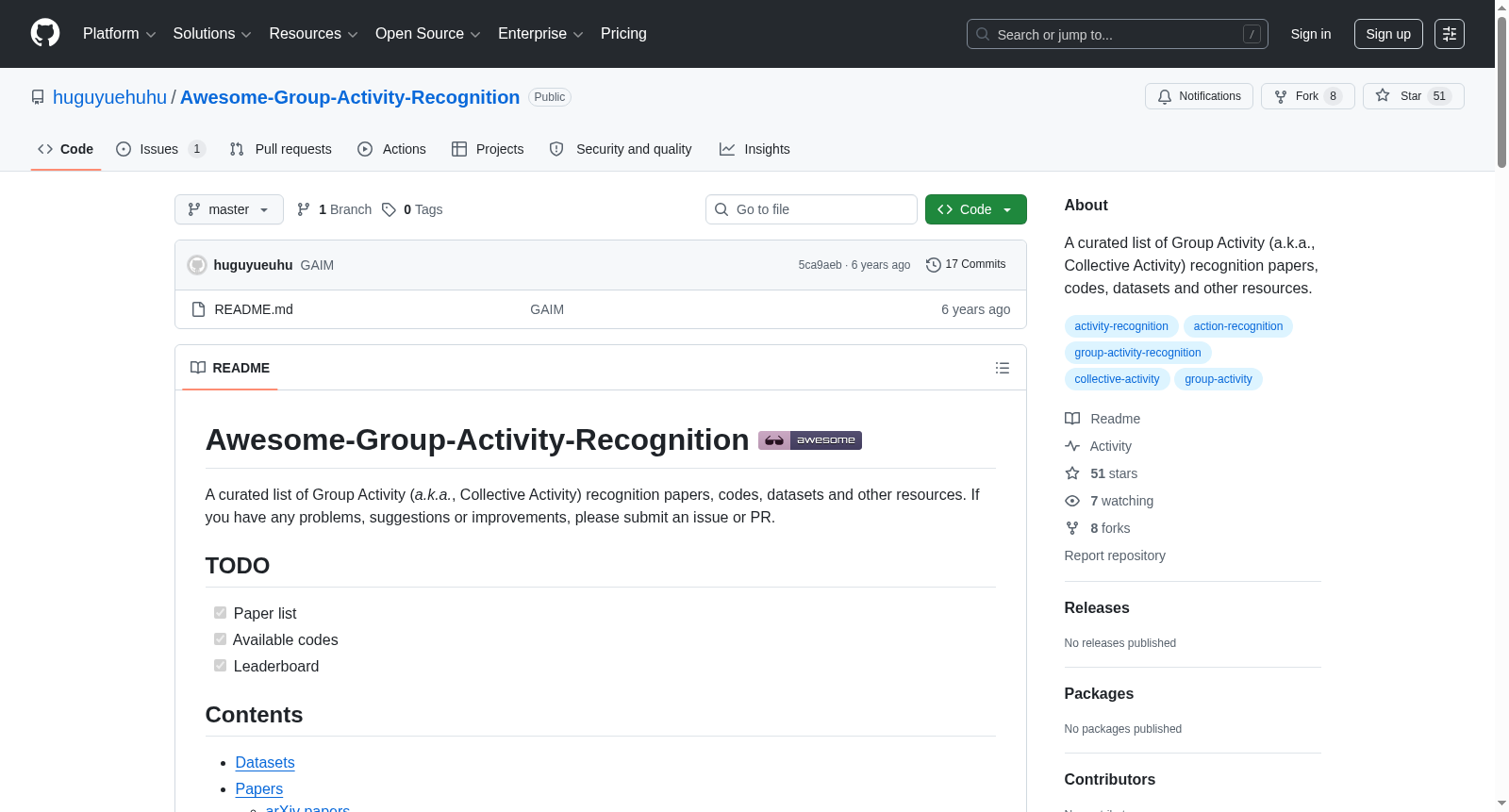
Task: Click the pulse icon beside Activity
Action: click(x=1072, y=446)
